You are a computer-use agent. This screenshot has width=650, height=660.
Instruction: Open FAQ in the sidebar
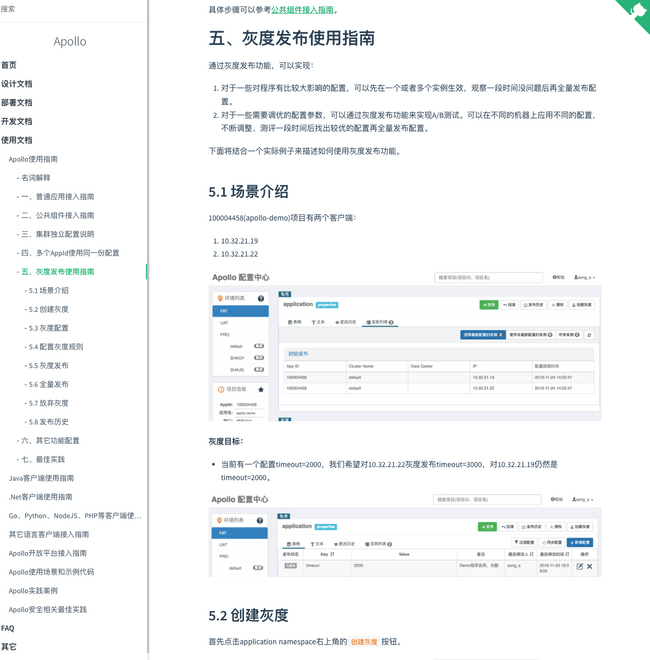click(x=8, y=628)
